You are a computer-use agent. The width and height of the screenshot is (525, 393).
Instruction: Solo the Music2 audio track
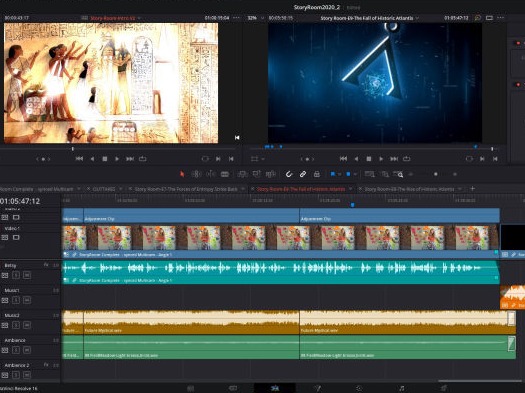(16, 325)
